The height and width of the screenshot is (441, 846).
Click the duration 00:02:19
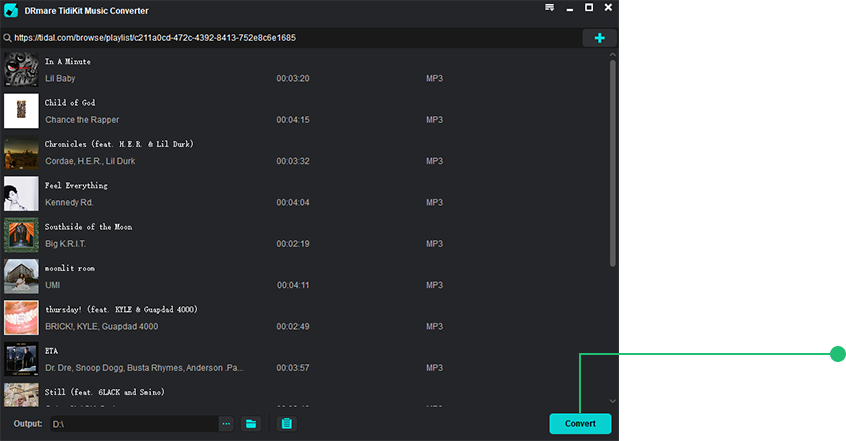pyautogui.click(x=293, y=244)
